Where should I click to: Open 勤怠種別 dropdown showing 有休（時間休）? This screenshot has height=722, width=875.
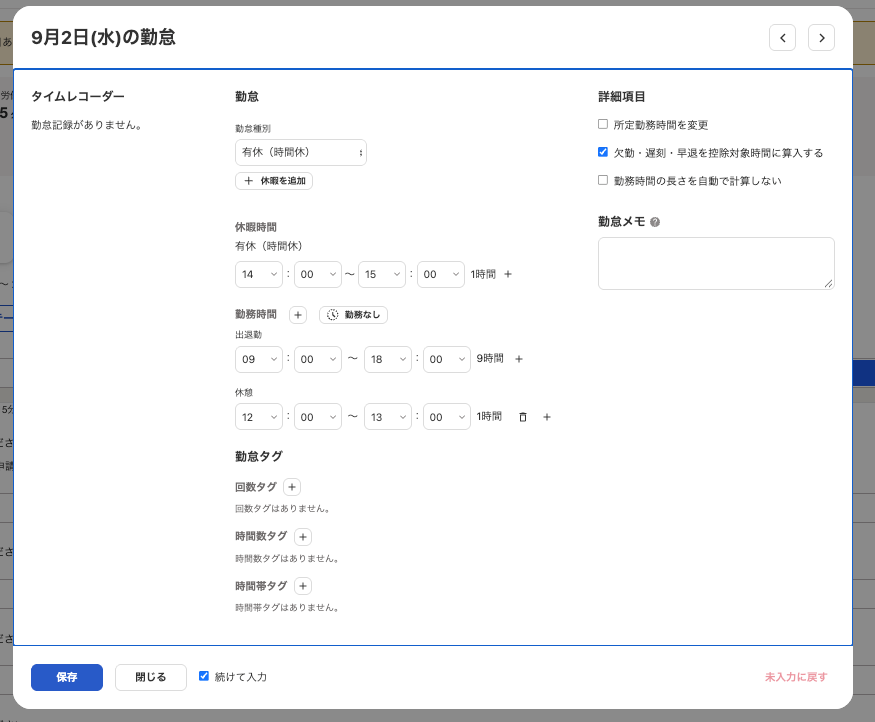(301, 152)
